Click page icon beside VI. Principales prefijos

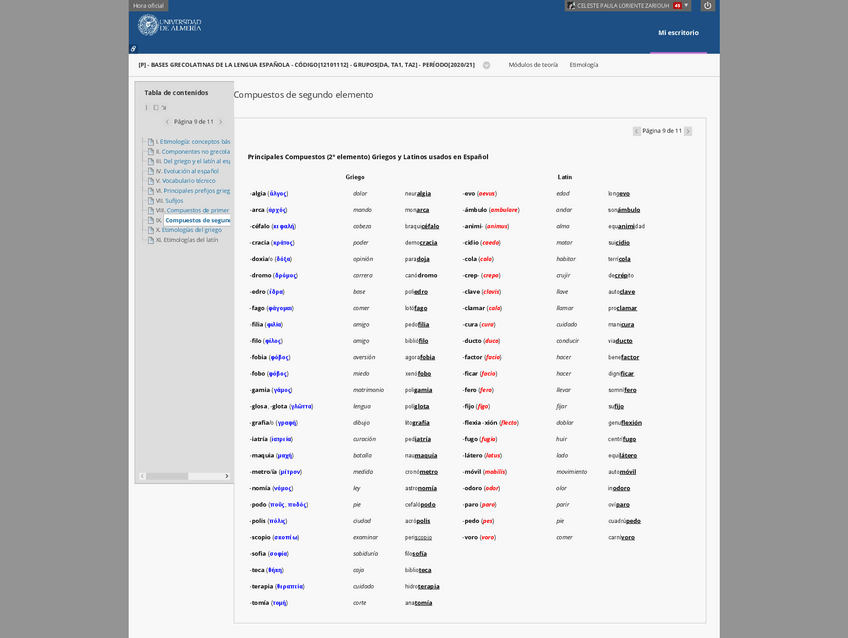tap(151, 191)
